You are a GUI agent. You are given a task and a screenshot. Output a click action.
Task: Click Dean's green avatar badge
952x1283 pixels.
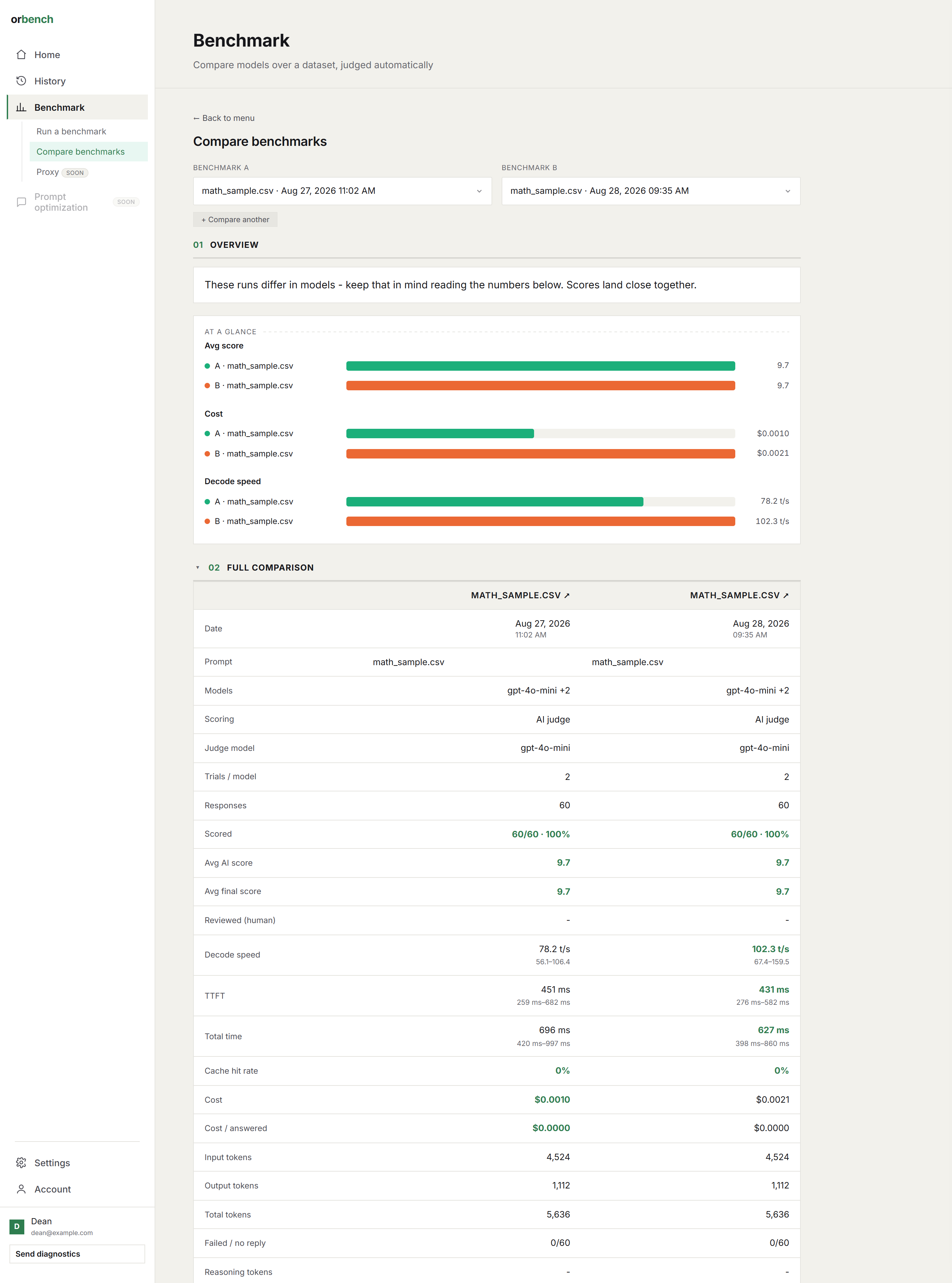click(17, 1227)
